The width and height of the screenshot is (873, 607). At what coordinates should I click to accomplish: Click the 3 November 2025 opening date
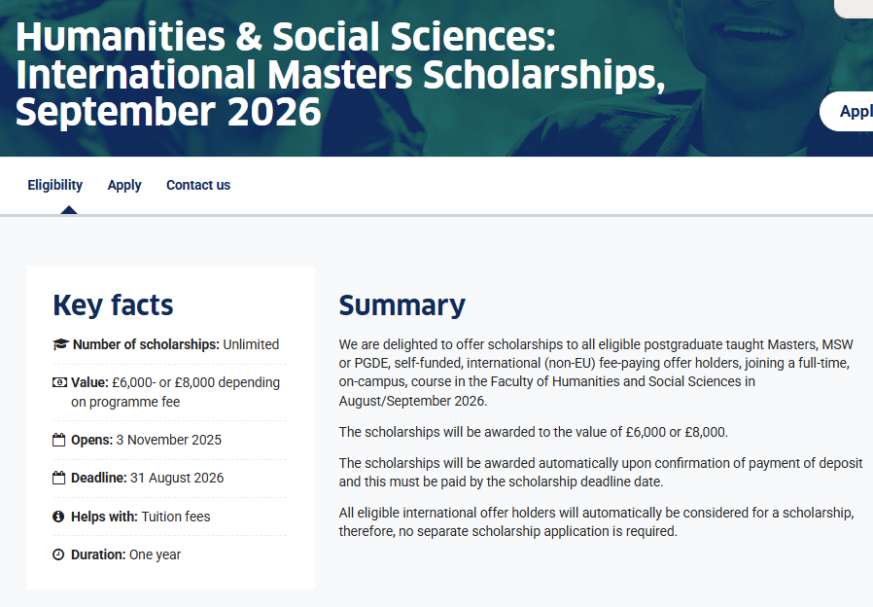pos(169,440)
